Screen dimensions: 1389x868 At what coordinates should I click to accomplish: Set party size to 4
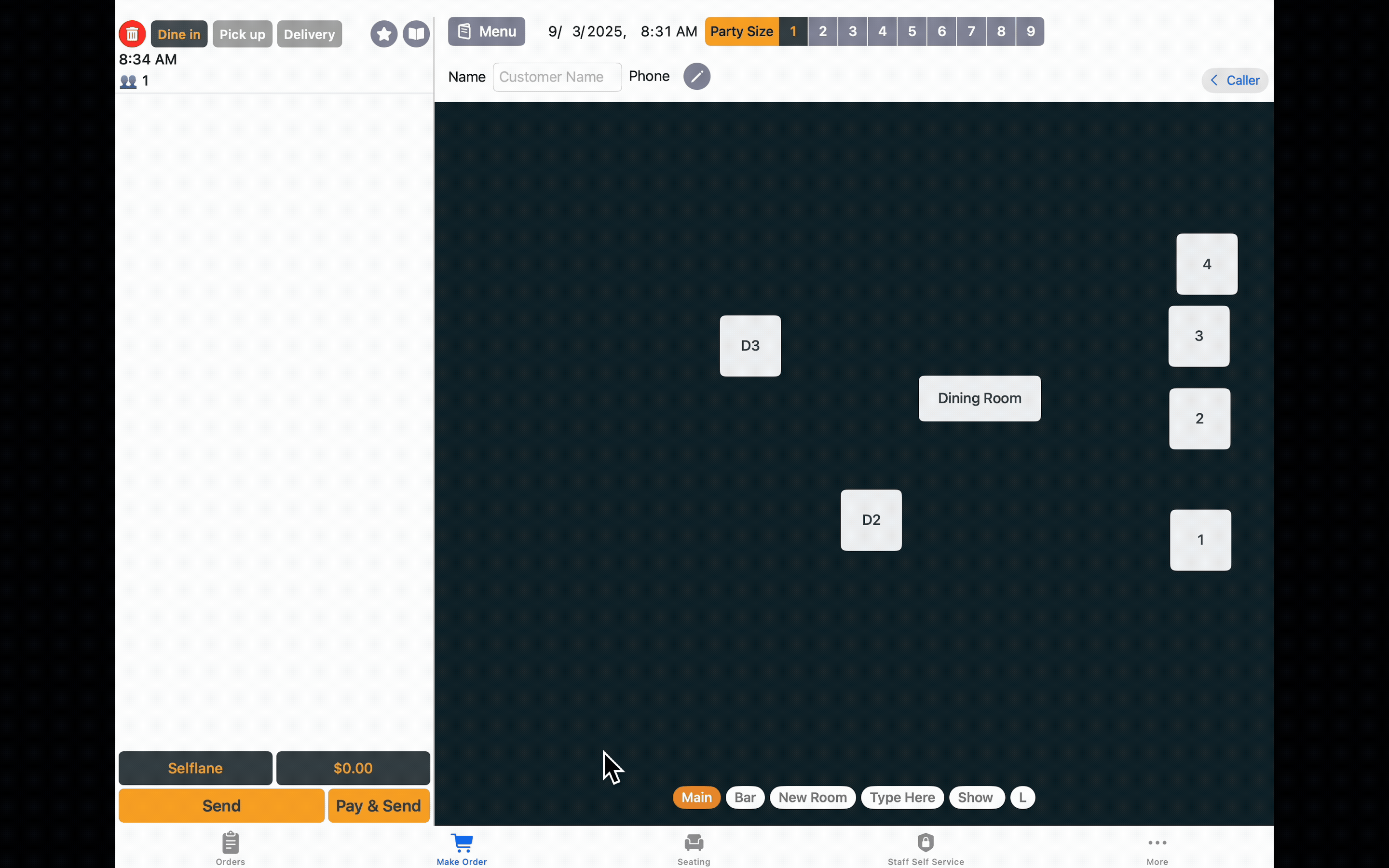pos(882,31)
